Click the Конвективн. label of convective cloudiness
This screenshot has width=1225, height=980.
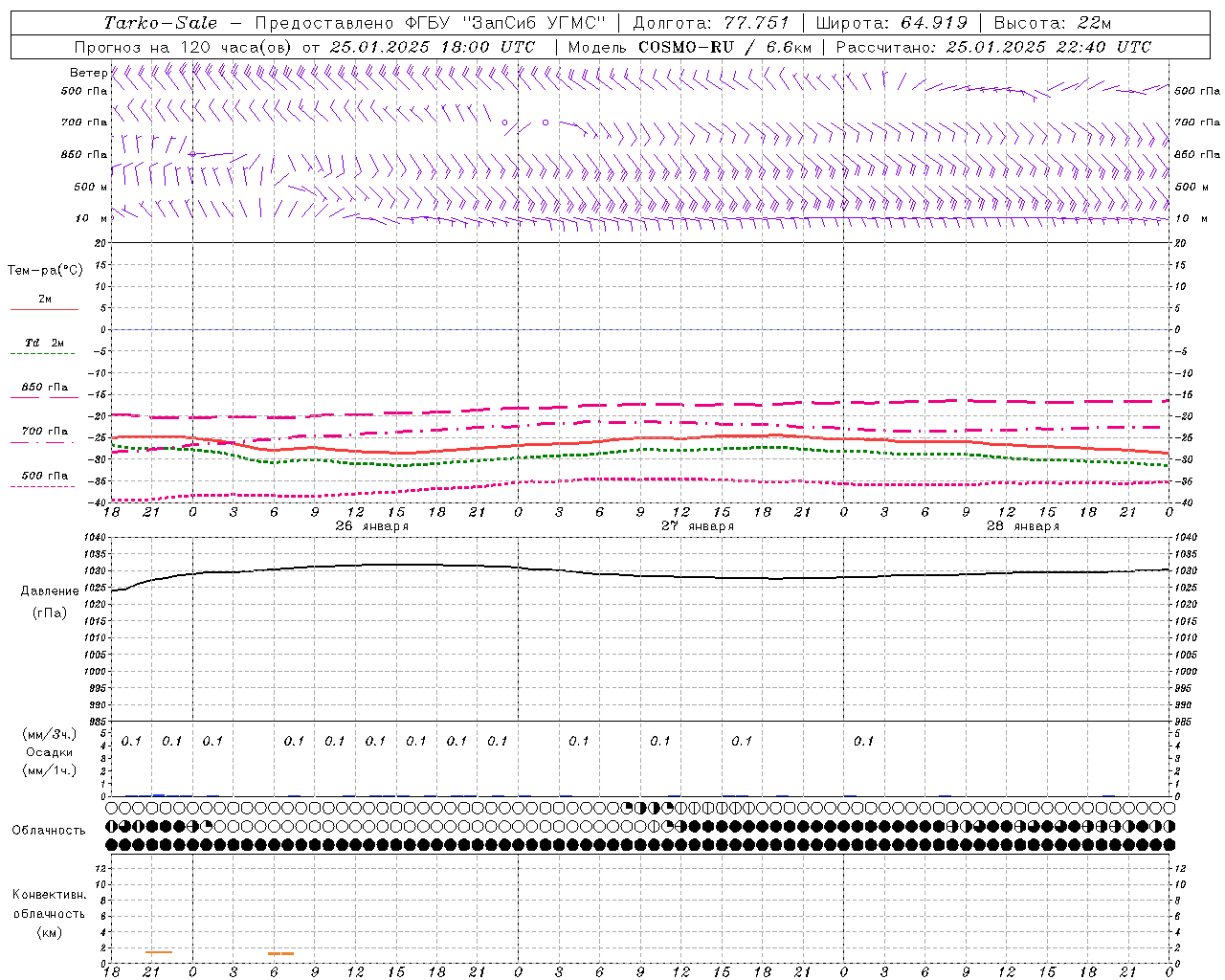49,895
